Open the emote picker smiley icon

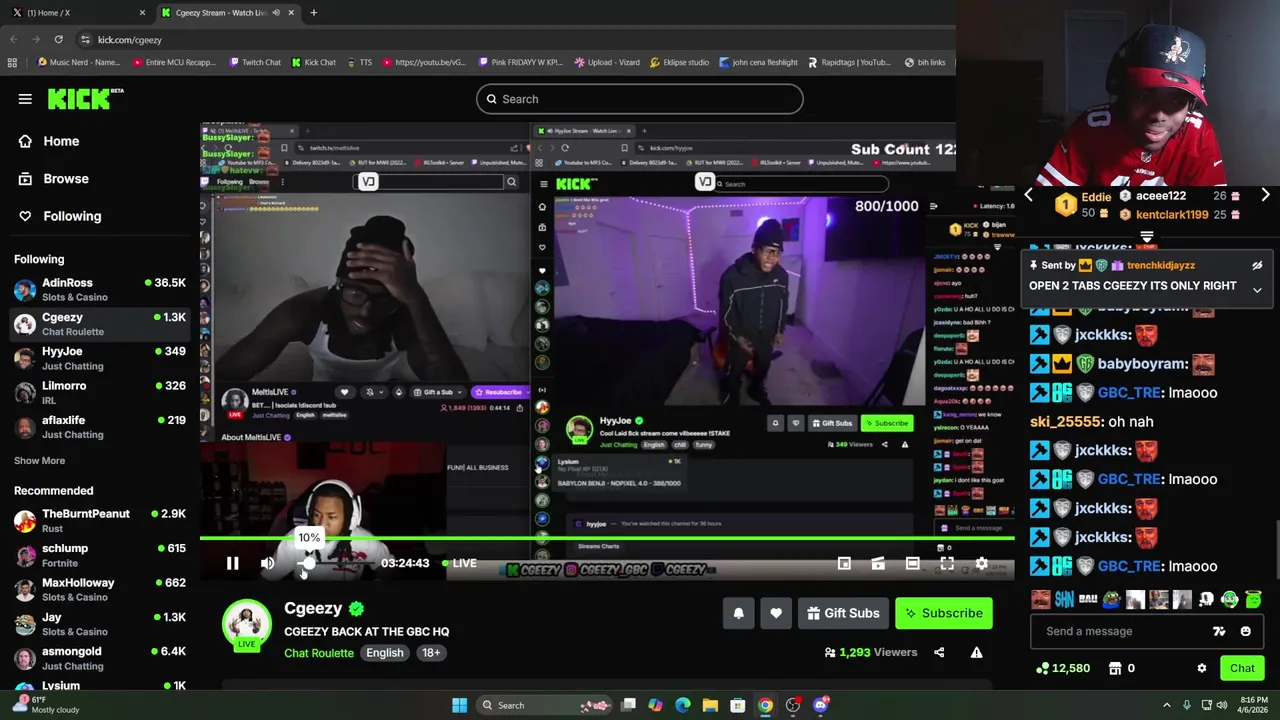pyautogui.click(x=1245, y=631)
